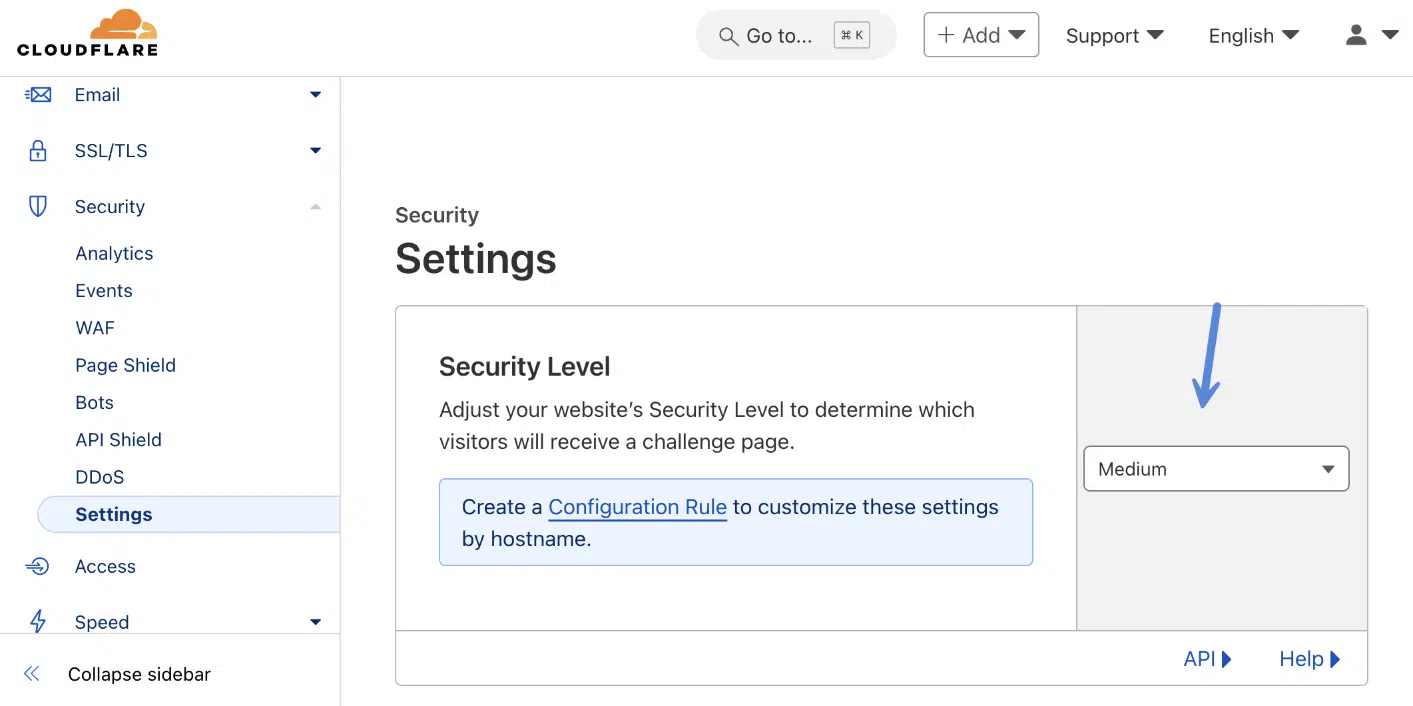Image resolution: width=1413 pixels, height=706 pixels.
Task: Click the Access door icon
Action: 37,566
